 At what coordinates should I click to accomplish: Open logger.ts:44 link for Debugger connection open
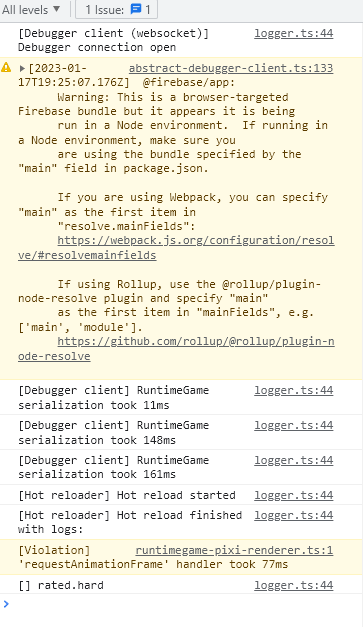[293, 33]
